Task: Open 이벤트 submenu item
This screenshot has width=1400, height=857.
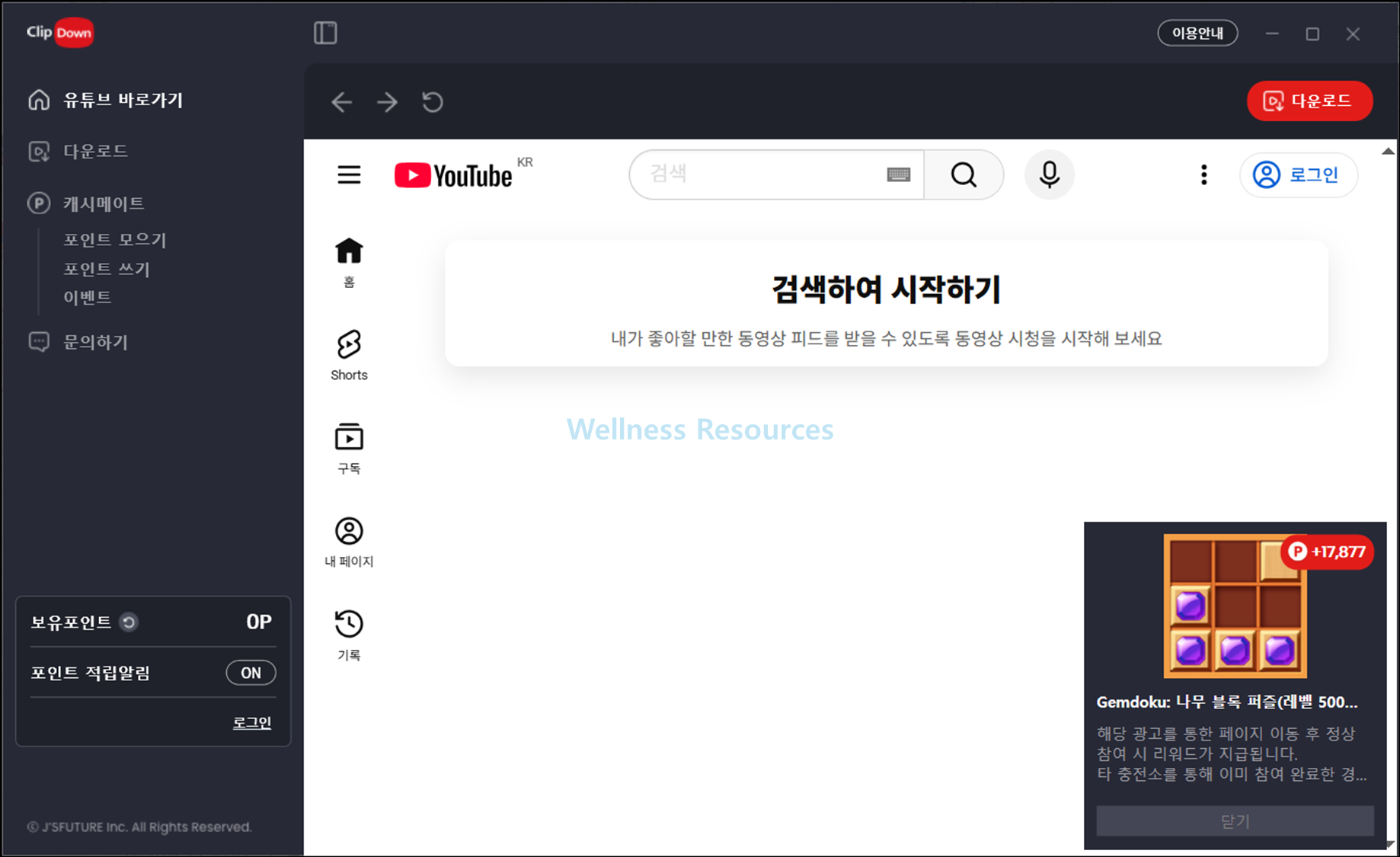Action: (87, 297)
